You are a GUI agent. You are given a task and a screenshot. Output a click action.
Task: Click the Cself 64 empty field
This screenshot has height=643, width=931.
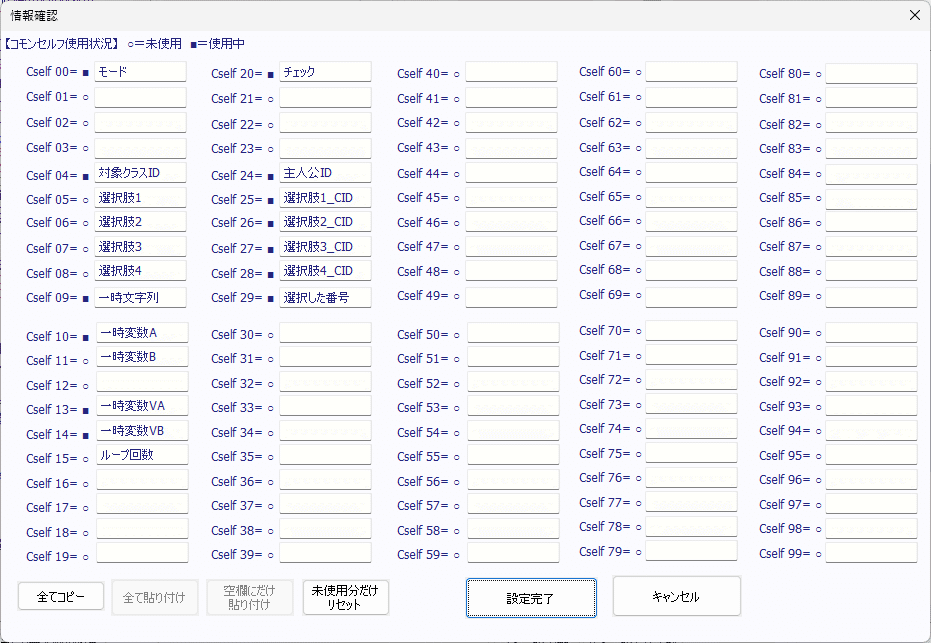pyautogui.click(x=691, y=172)
